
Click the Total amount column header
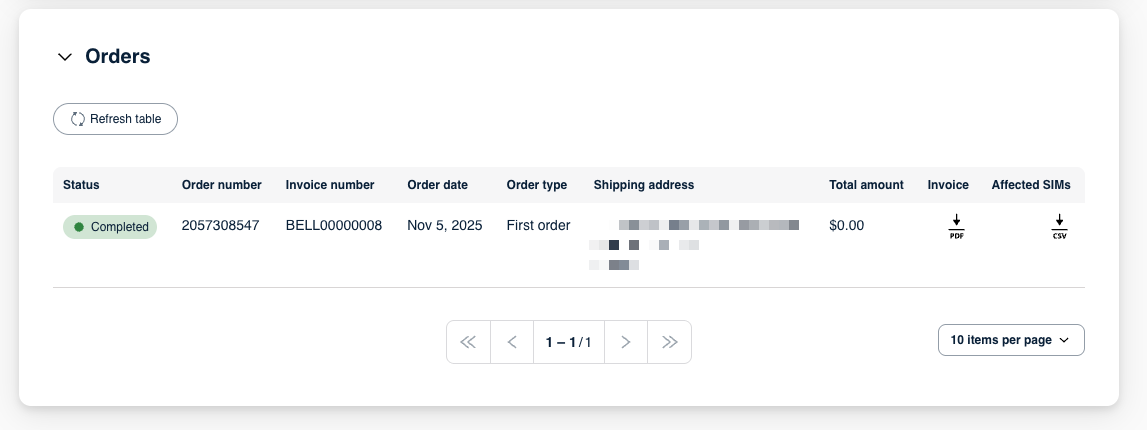[x=866, y=185]
